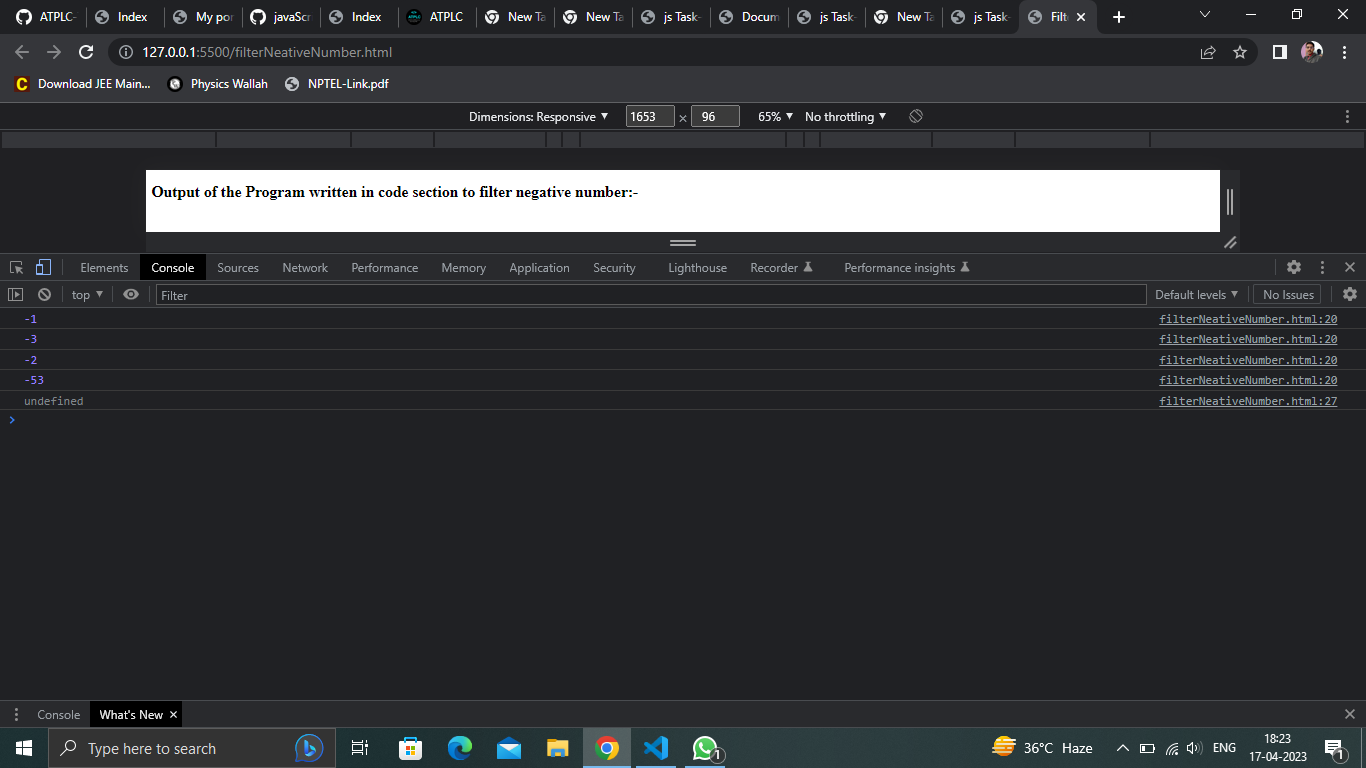The image size is (1366, 768).
Task: Click the console sidebar icon
Action: pyautogui.click(x=15, y=294)
